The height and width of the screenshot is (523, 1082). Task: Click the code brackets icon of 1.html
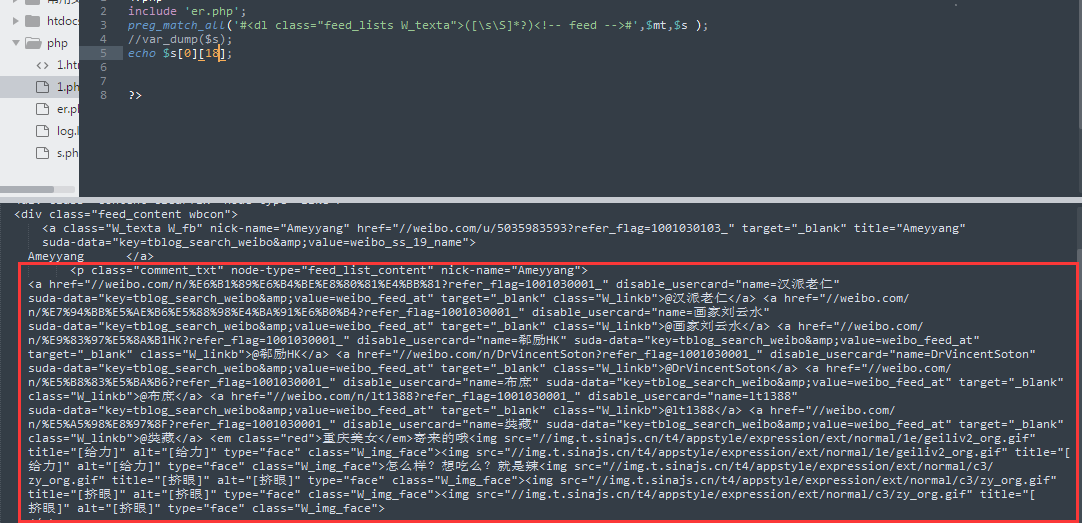pos(43,65)
